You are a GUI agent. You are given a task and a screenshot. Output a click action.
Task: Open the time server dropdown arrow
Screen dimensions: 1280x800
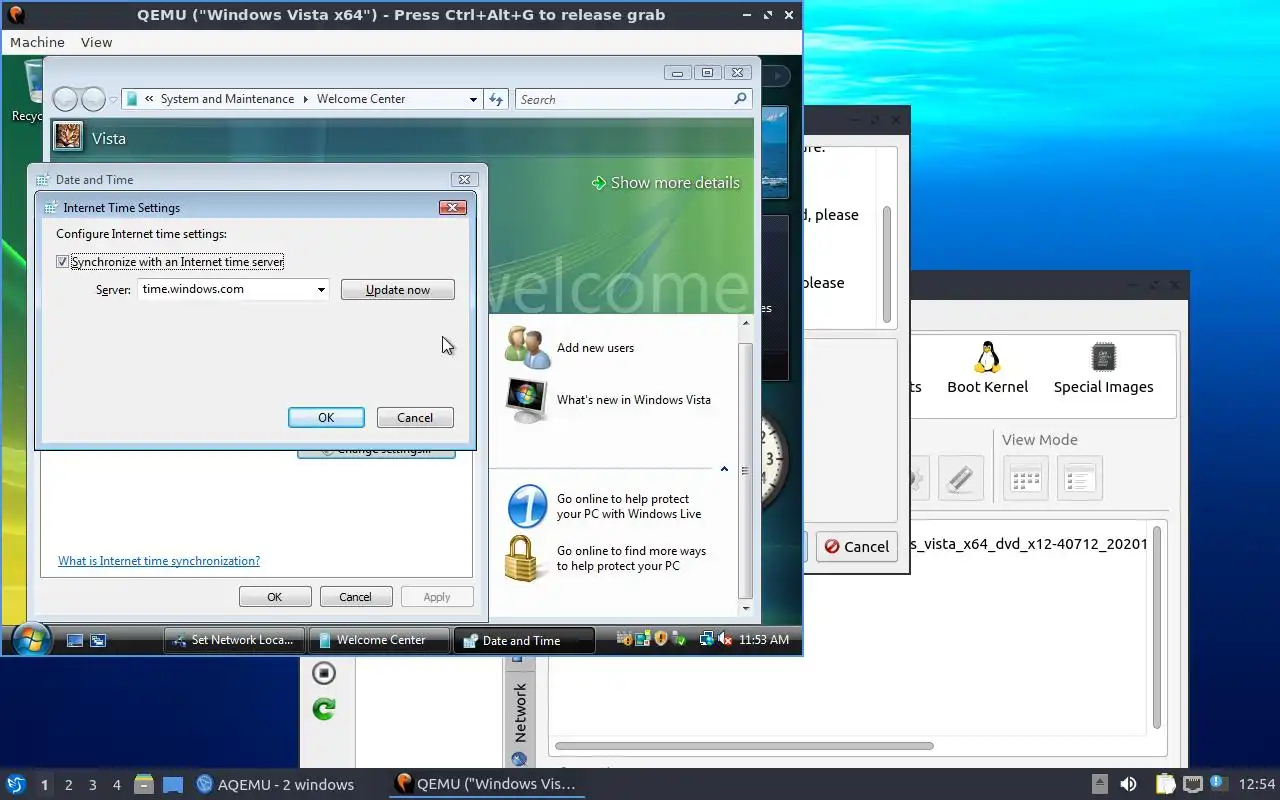point(321,290)
